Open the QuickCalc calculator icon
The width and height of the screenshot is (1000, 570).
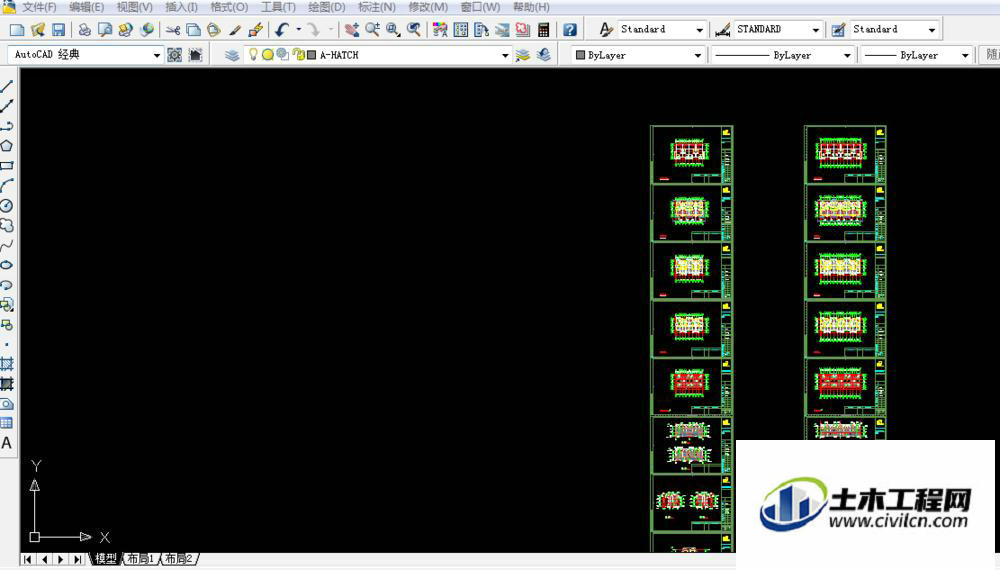(x=543, y=29)
